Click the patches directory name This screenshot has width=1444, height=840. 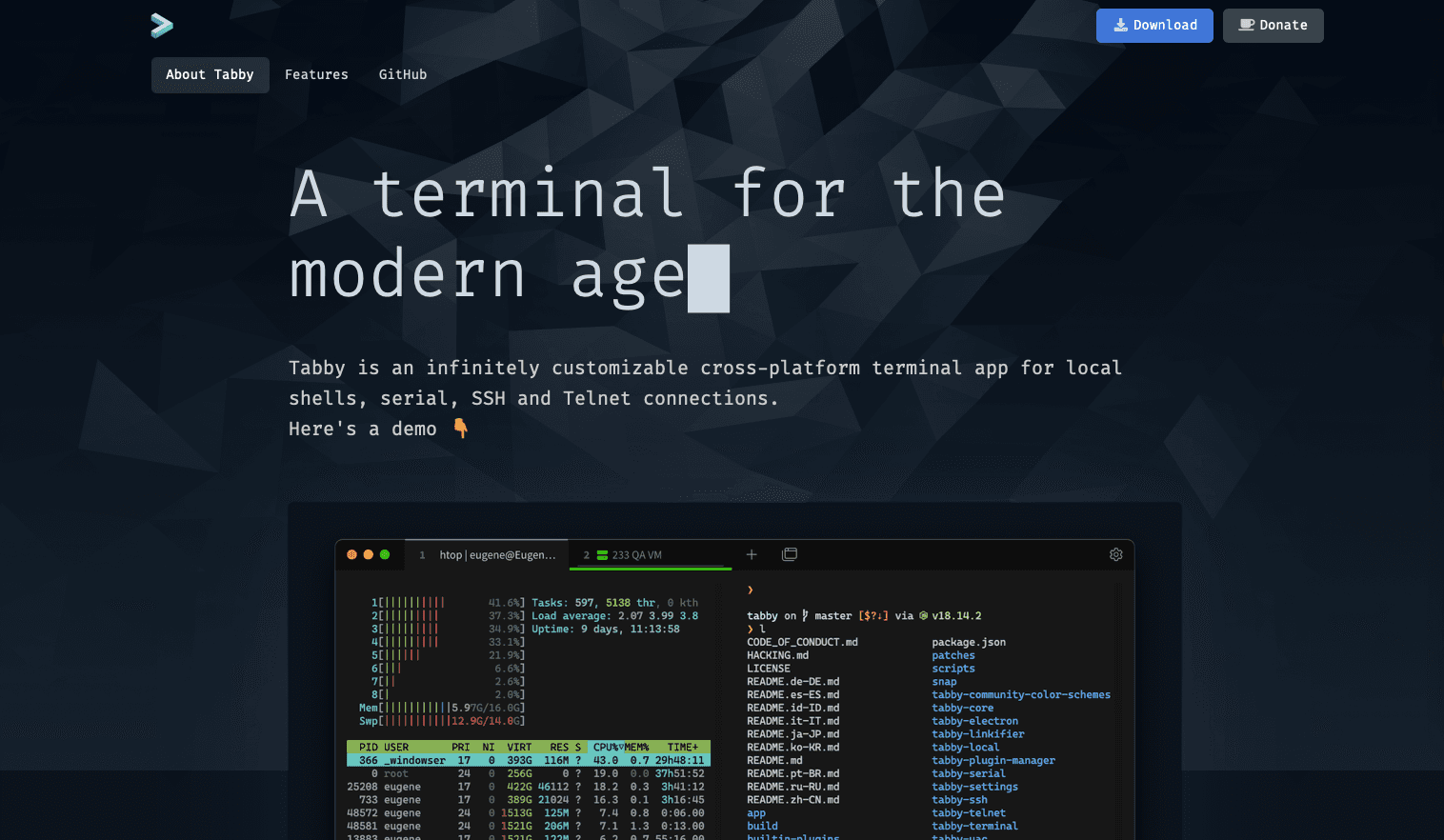click(953, 656)
